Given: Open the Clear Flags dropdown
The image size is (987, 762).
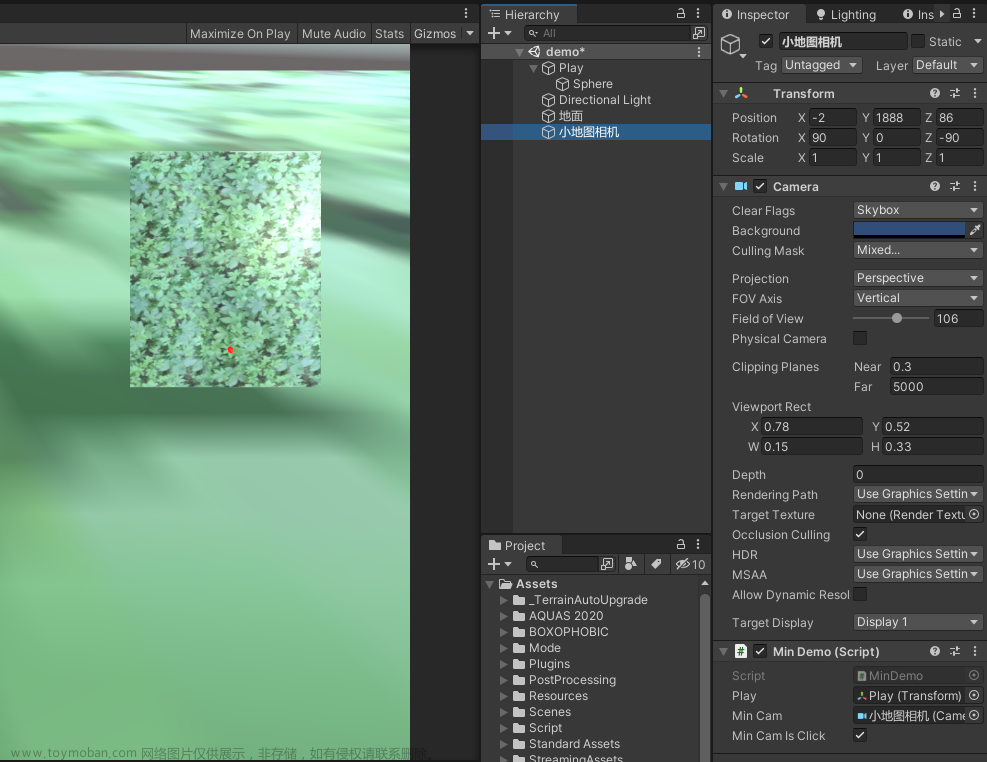Looking at the screenshot, I should coord(916,209).
